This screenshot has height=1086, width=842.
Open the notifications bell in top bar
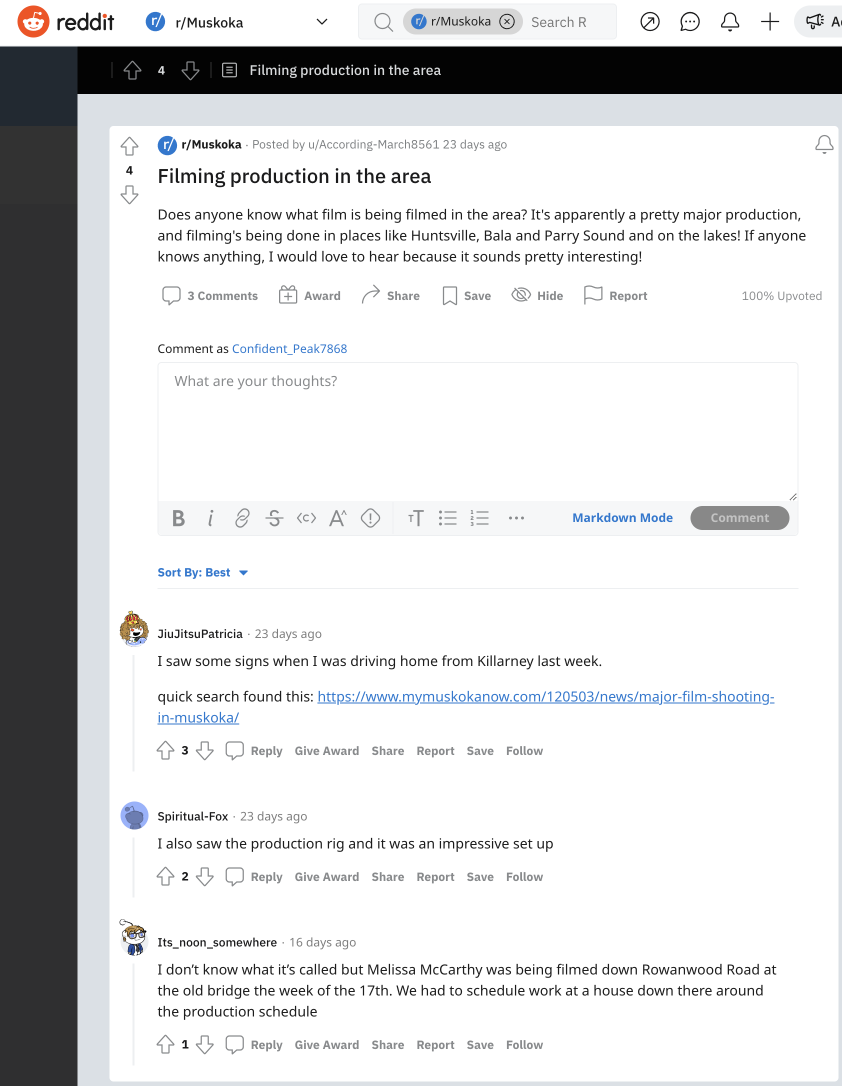pos(730,22)
